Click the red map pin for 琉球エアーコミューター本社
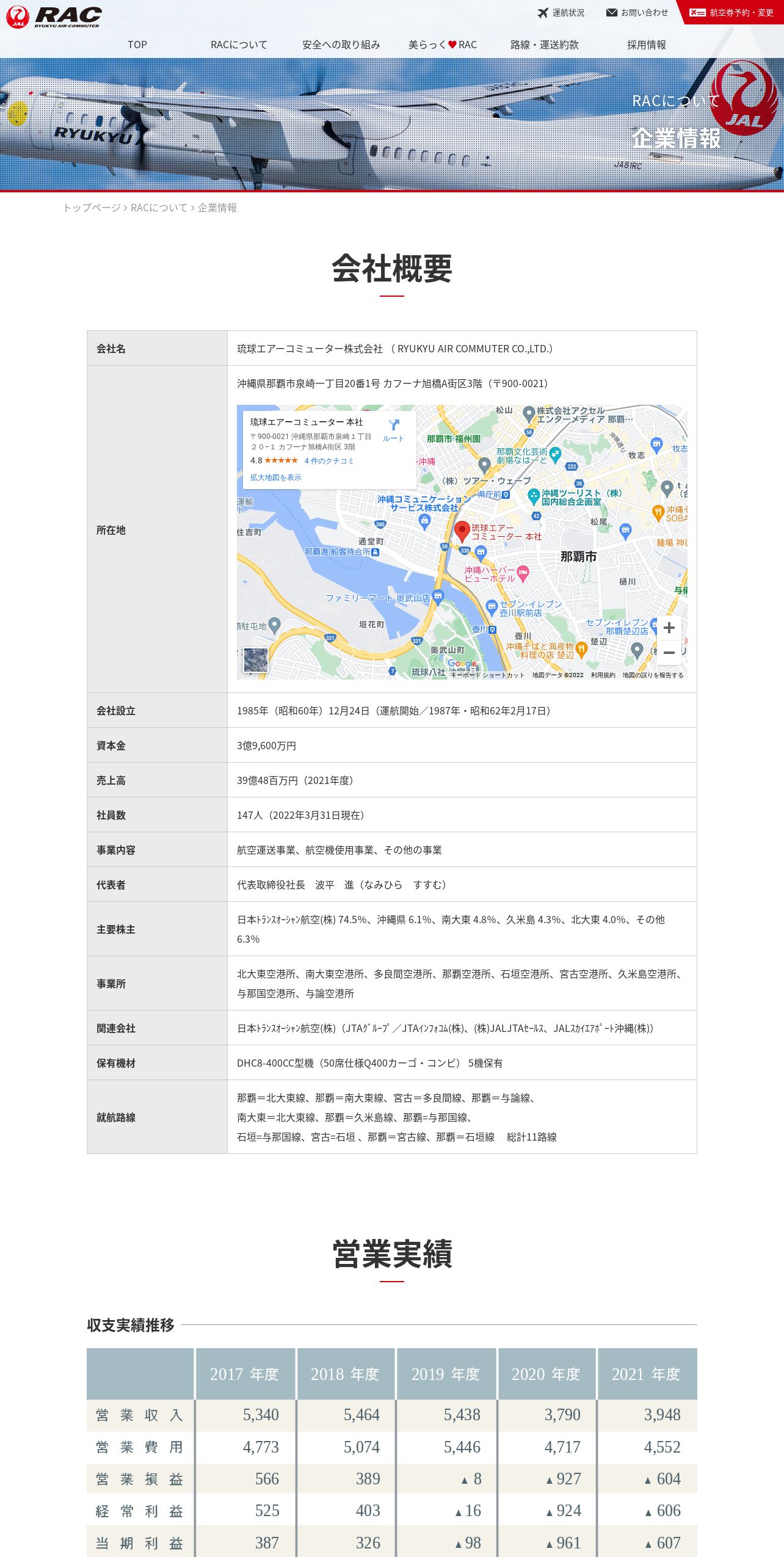Screen dimensions: 784x1568 tap(462, 532)
